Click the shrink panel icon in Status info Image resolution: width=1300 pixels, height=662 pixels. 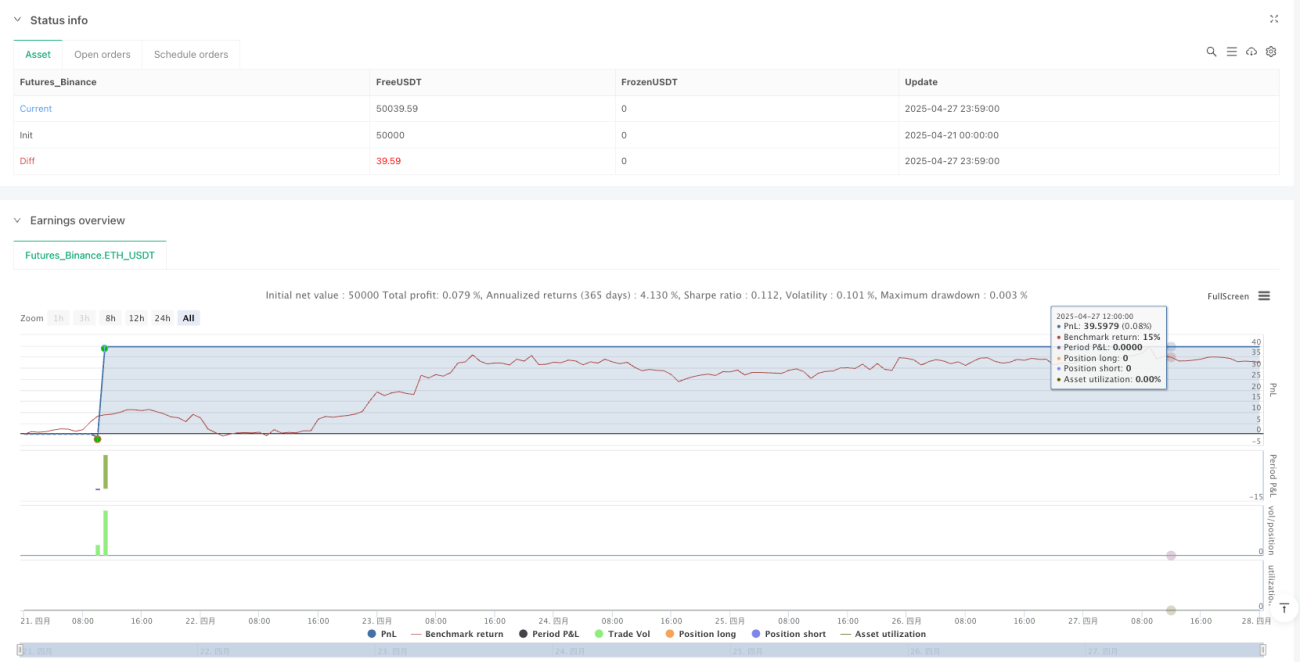pyautogui.click(x=1274, y=19)
